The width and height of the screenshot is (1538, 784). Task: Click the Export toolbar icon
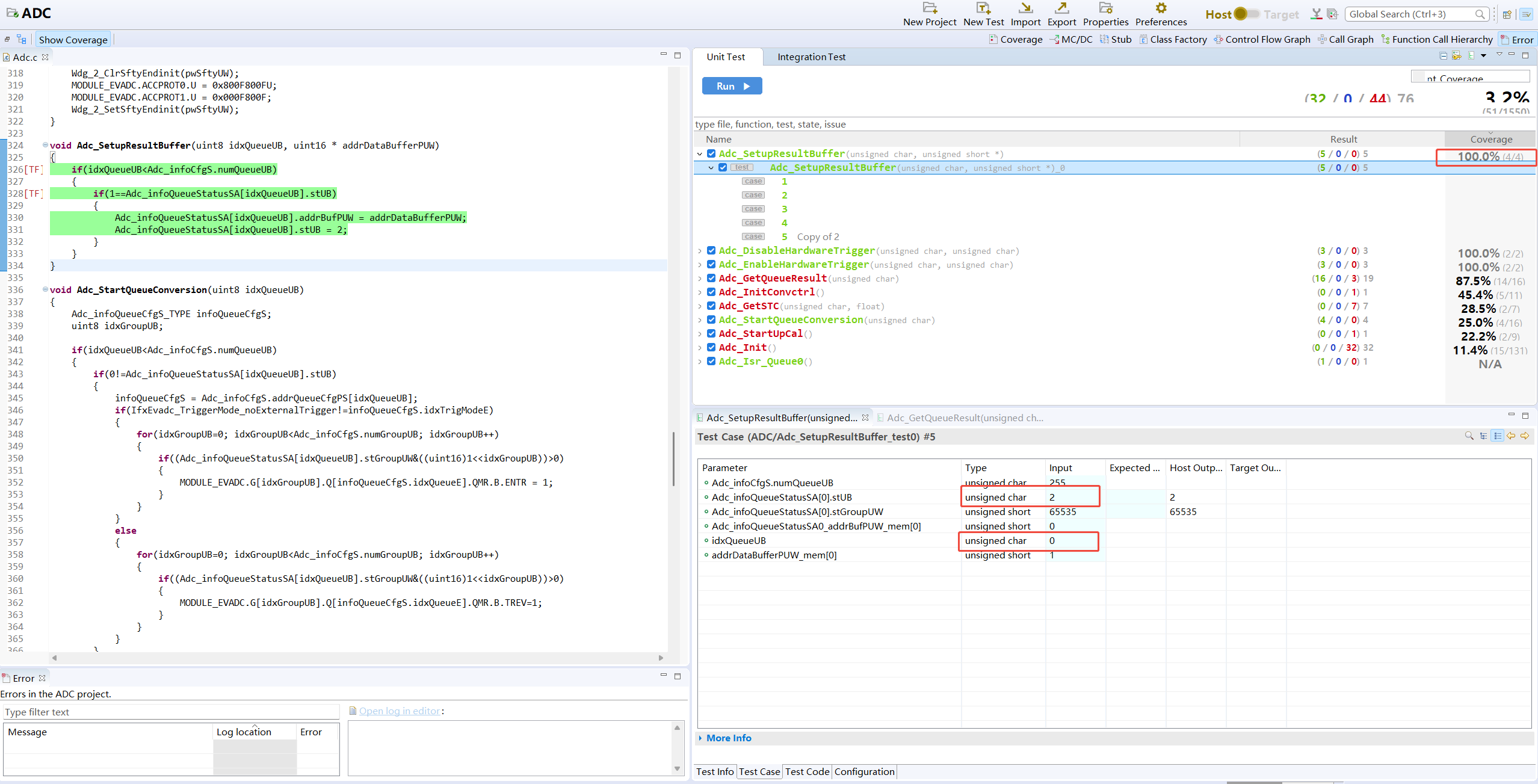[x=1061, y=8]
